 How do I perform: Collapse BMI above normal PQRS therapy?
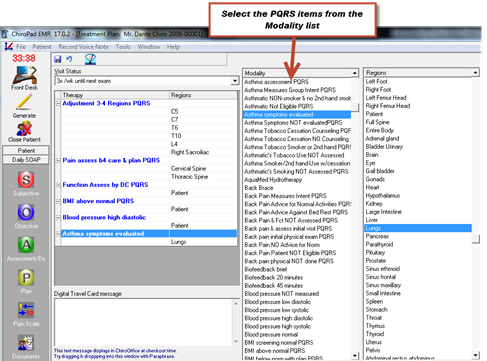click(x=58, y=201)
